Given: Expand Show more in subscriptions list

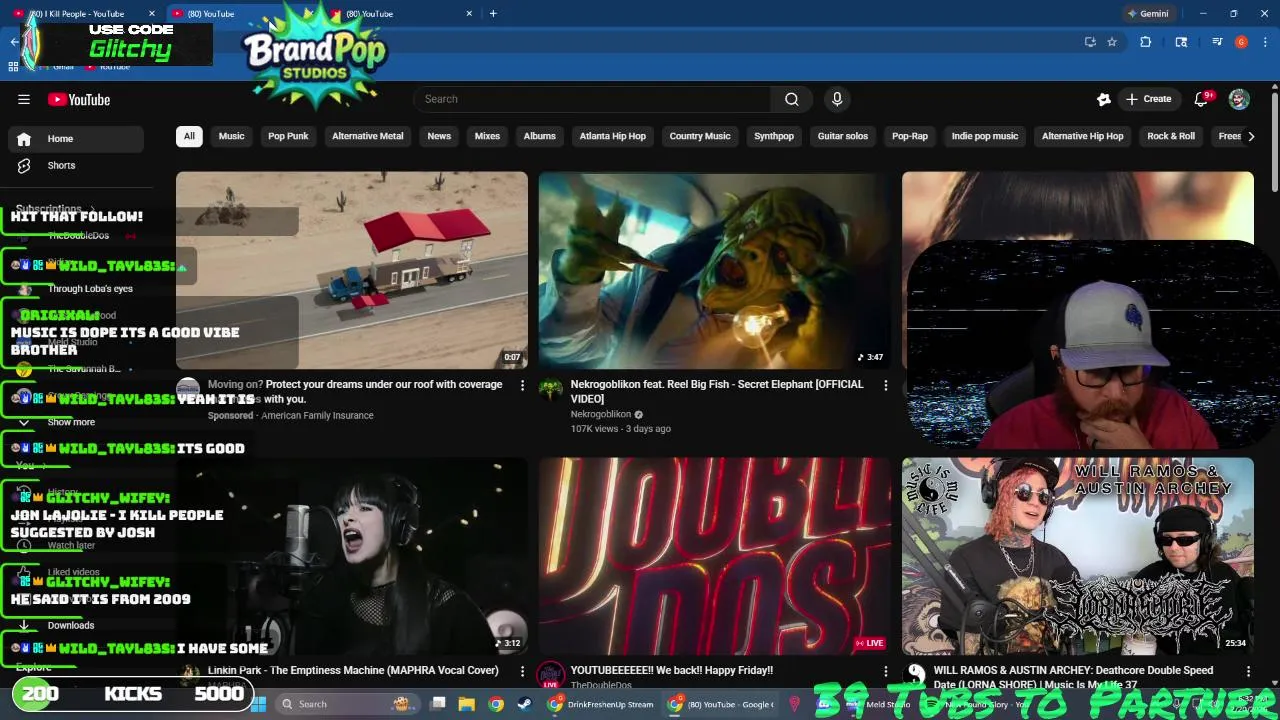Looking at the screenshot, I should [71, 422].
